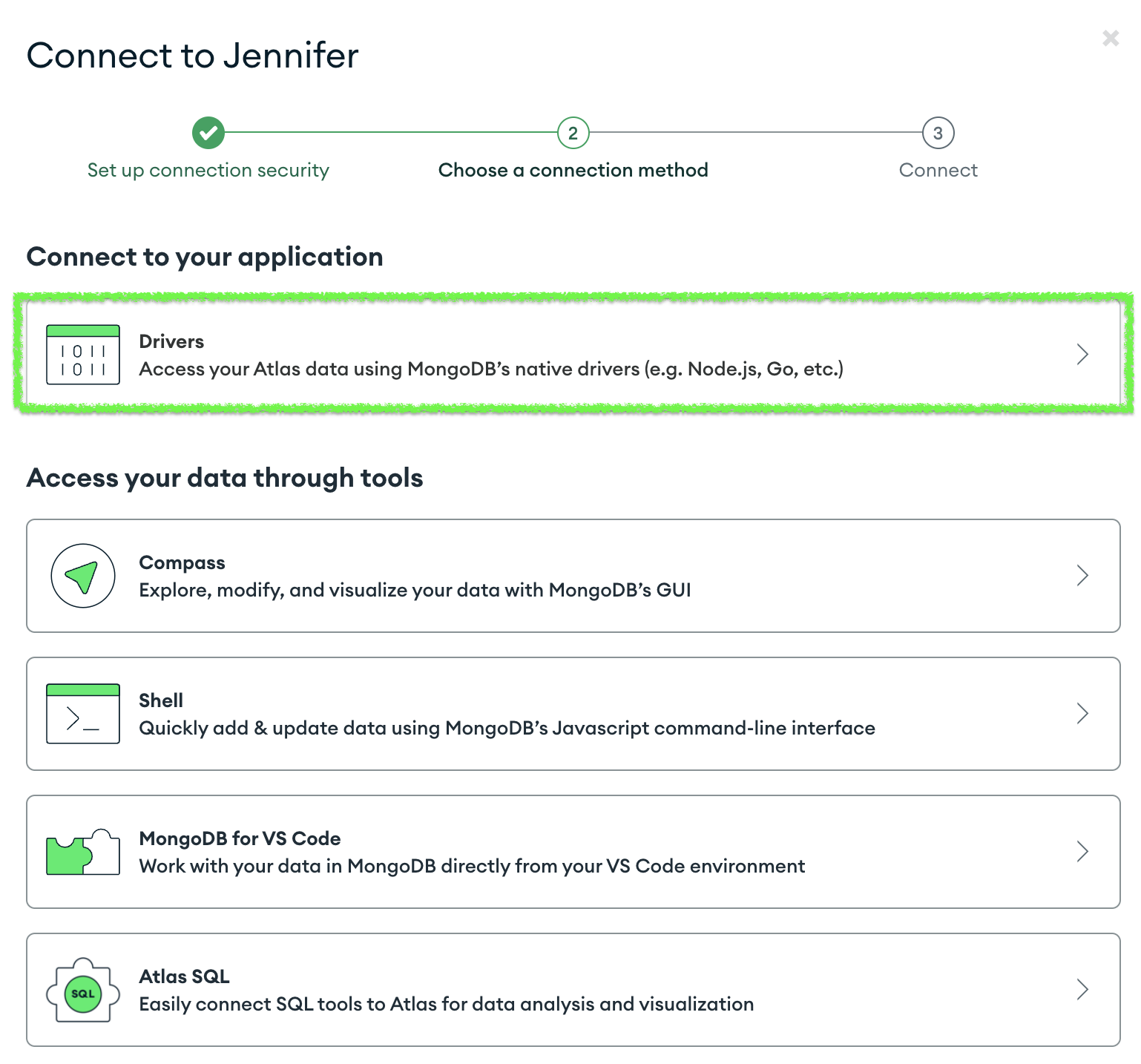Close the Connect to Jennifer dialog
Screen dimensions: 1141x1064
click(x=1110, y=38)
